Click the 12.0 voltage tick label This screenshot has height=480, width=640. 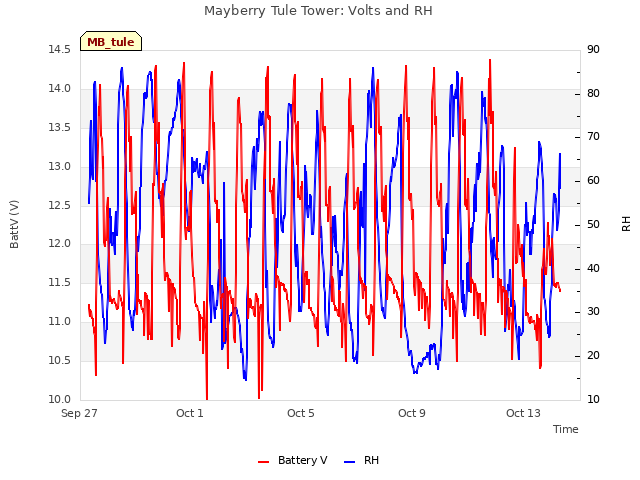[x=60, y=244]
